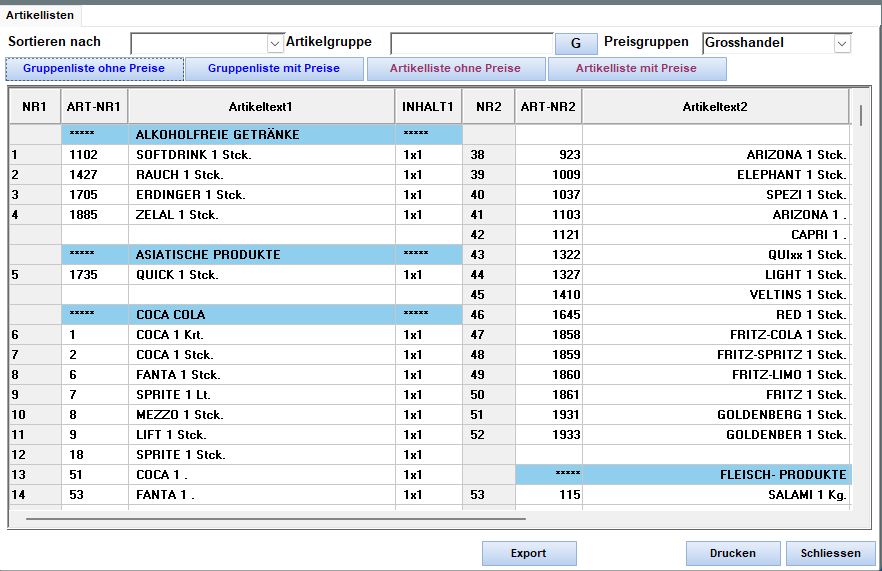Select the Artikellisten tab
The height and width of the screenshot is (571, 882).
pos(40,15)
